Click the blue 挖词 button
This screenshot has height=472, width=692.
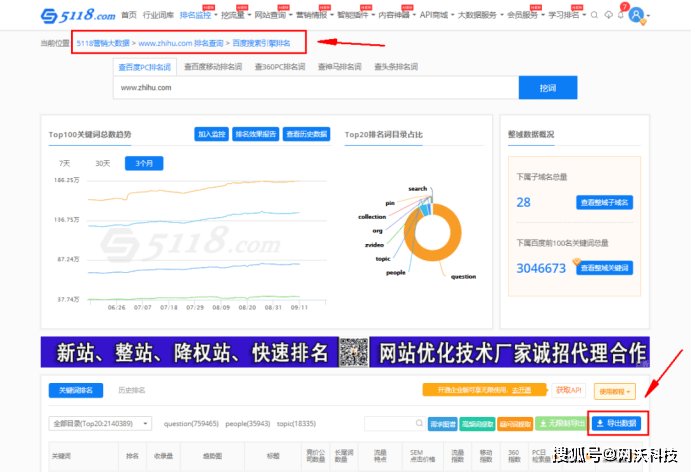pos(548,88)
